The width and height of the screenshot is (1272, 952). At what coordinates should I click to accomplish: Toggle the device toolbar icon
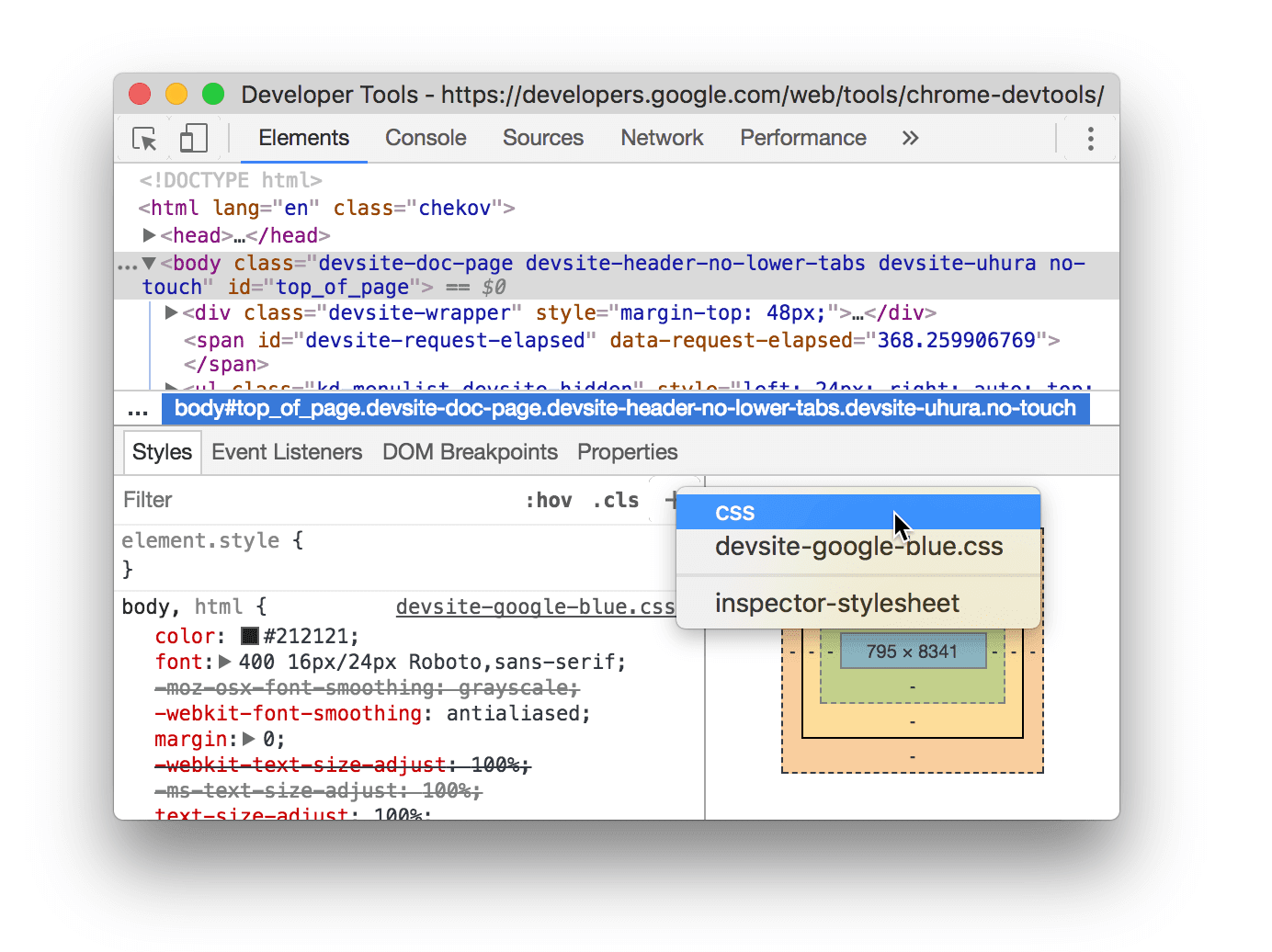pyautogui.click(x=193, y=137)
